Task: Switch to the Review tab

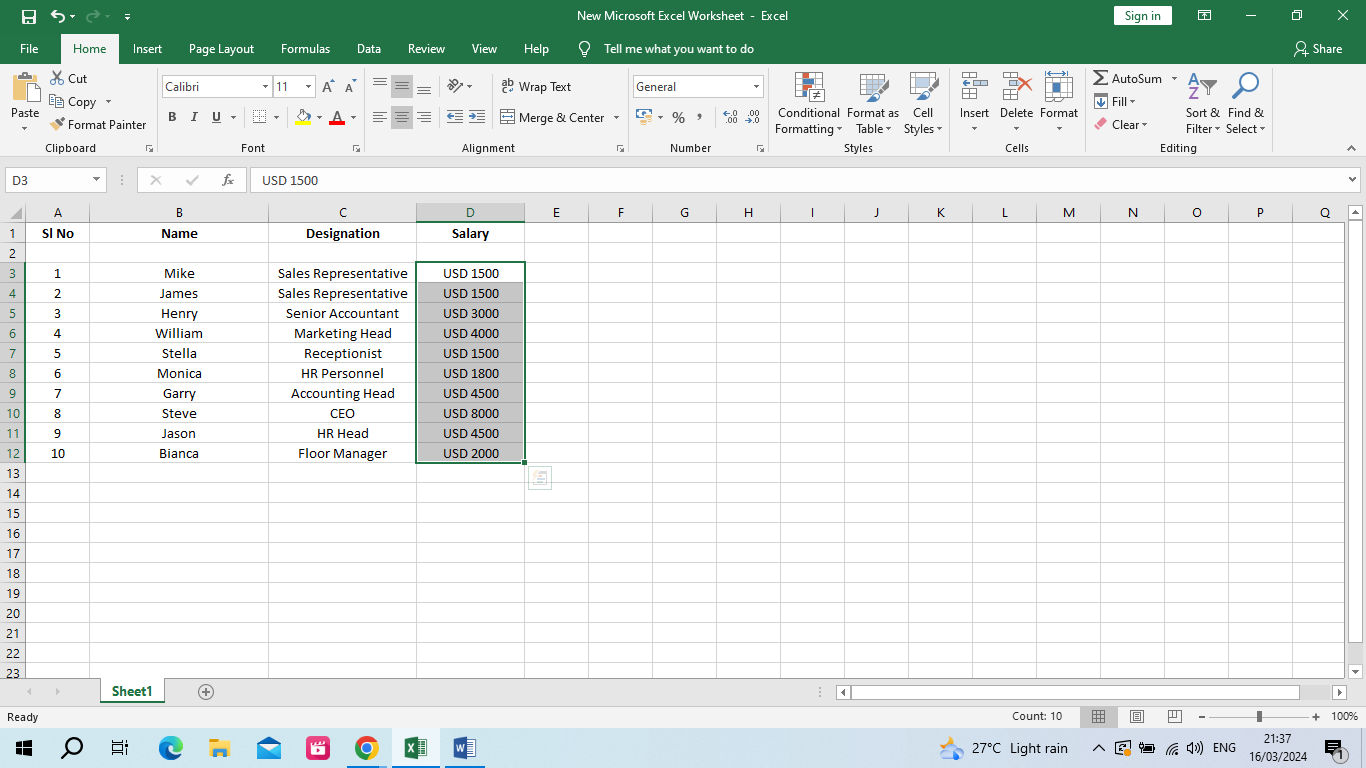Action: [x=426, y=48]
